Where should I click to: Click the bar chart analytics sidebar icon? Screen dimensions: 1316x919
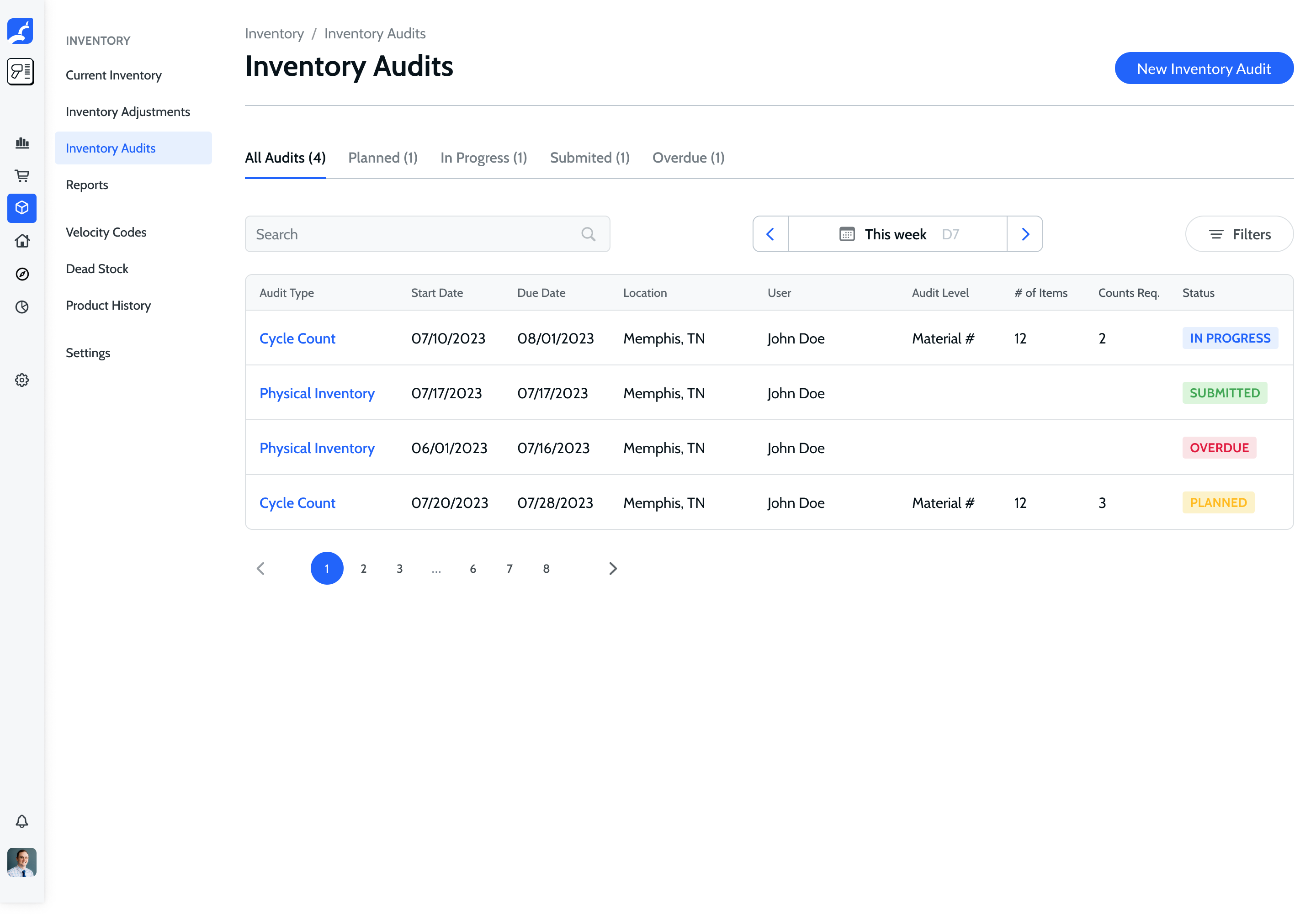click(x=22, y=143)
